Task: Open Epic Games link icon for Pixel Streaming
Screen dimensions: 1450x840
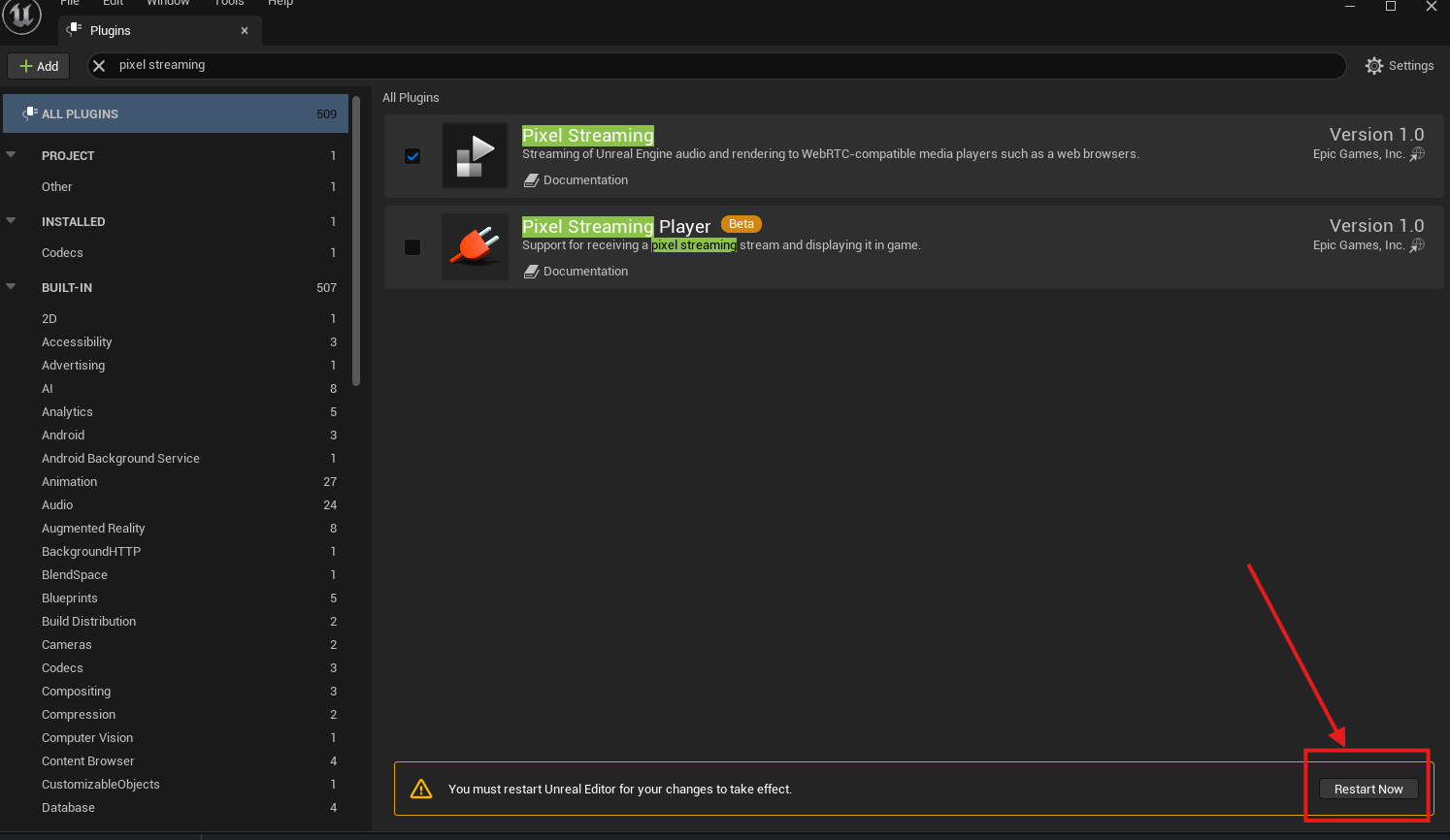Action: pos(1417,154)
